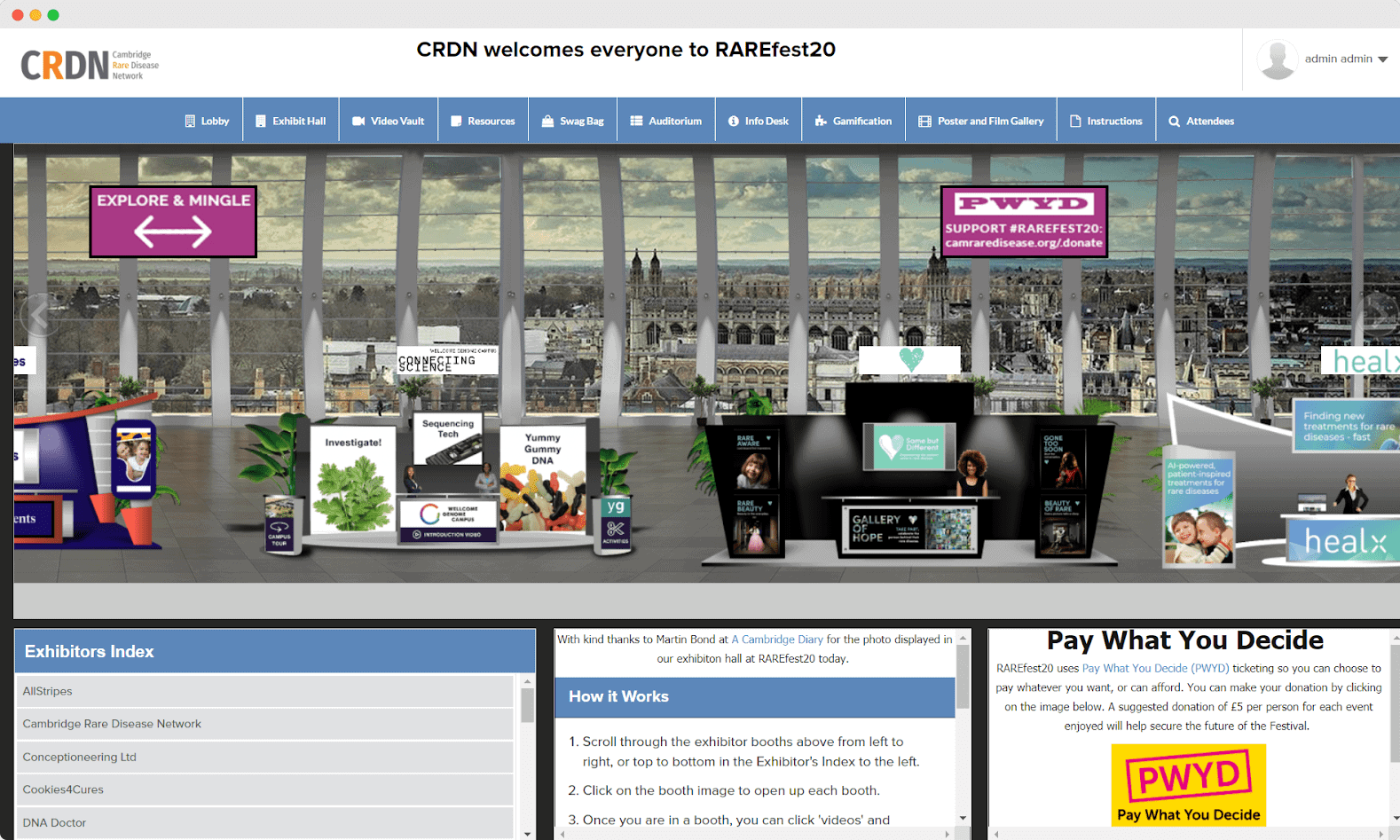Screen dimensions: 1400x840
Task: Click the Poster and Film Gallery film icon
Action: (x=924, y=121)
